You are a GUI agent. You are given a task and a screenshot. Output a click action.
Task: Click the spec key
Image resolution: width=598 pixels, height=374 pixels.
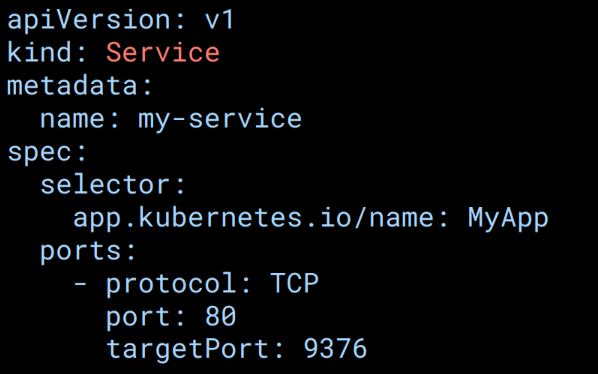39,154
